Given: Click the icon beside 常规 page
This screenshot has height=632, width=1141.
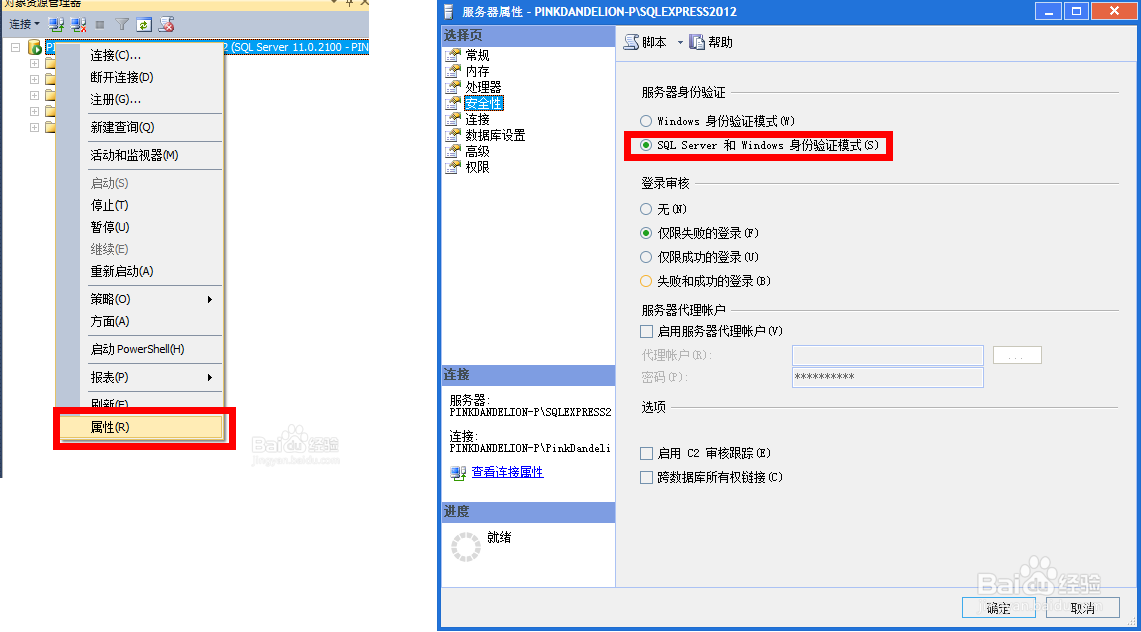Looking at the screenshot, I should click(x=453, y=55).
